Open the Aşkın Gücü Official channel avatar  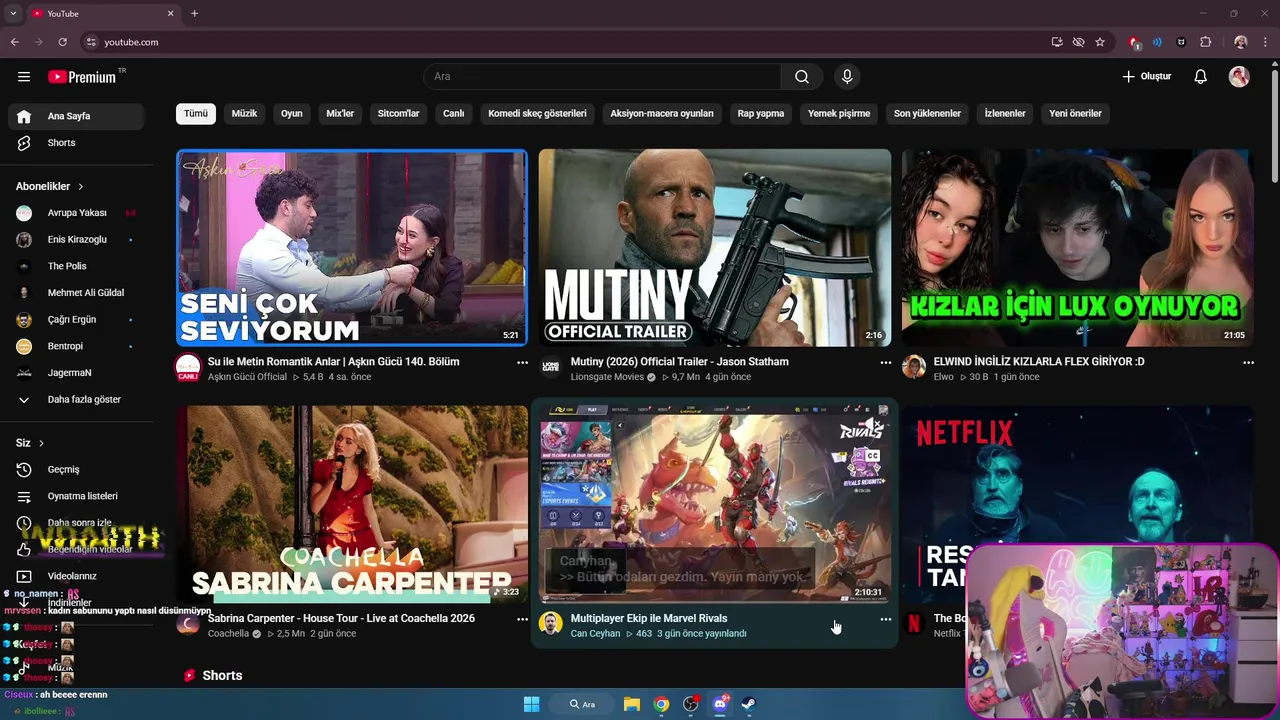188,367
